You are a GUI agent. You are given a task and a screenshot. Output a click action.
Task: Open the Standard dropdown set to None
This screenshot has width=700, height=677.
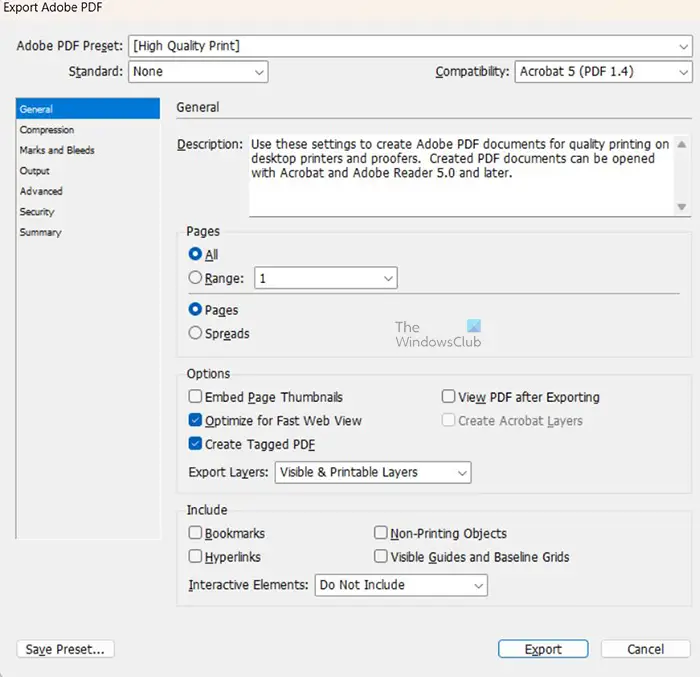[198, 72]
